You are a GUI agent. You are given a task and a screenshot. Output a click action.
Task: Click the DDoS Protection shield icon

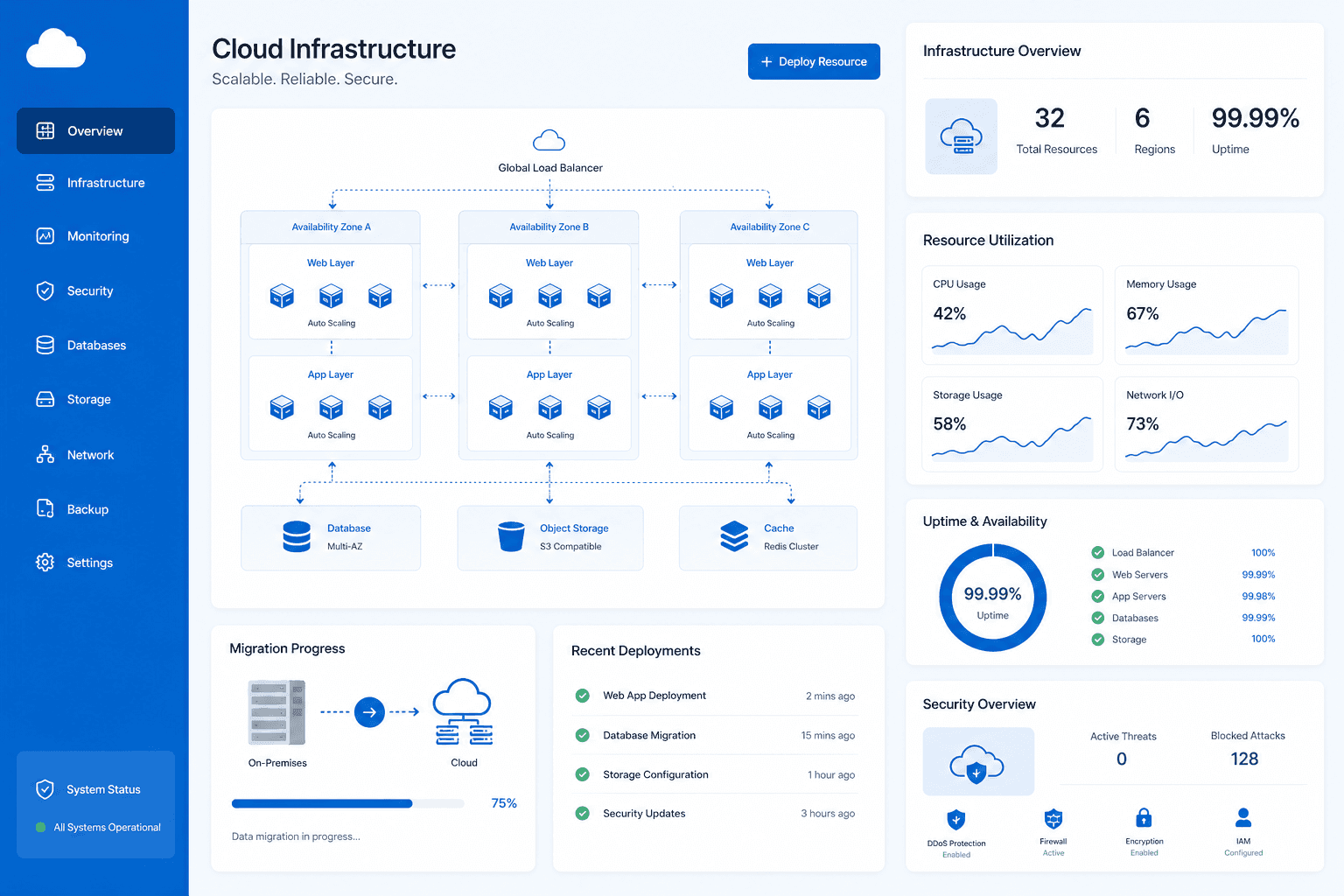click(956, 820)
